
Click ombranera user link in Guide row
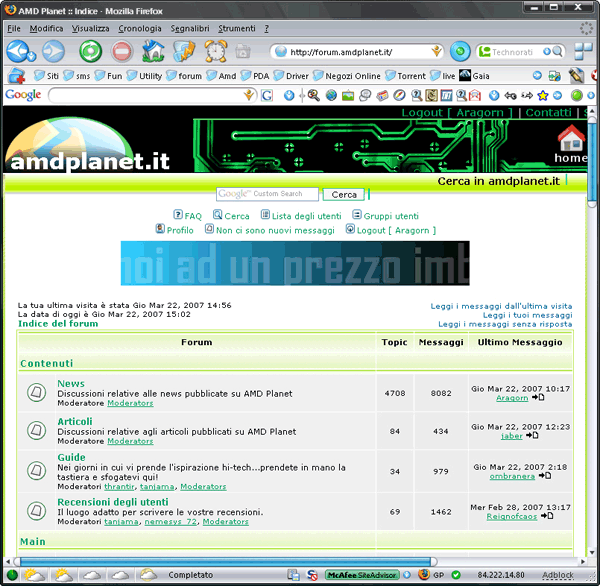coord(512,476)
